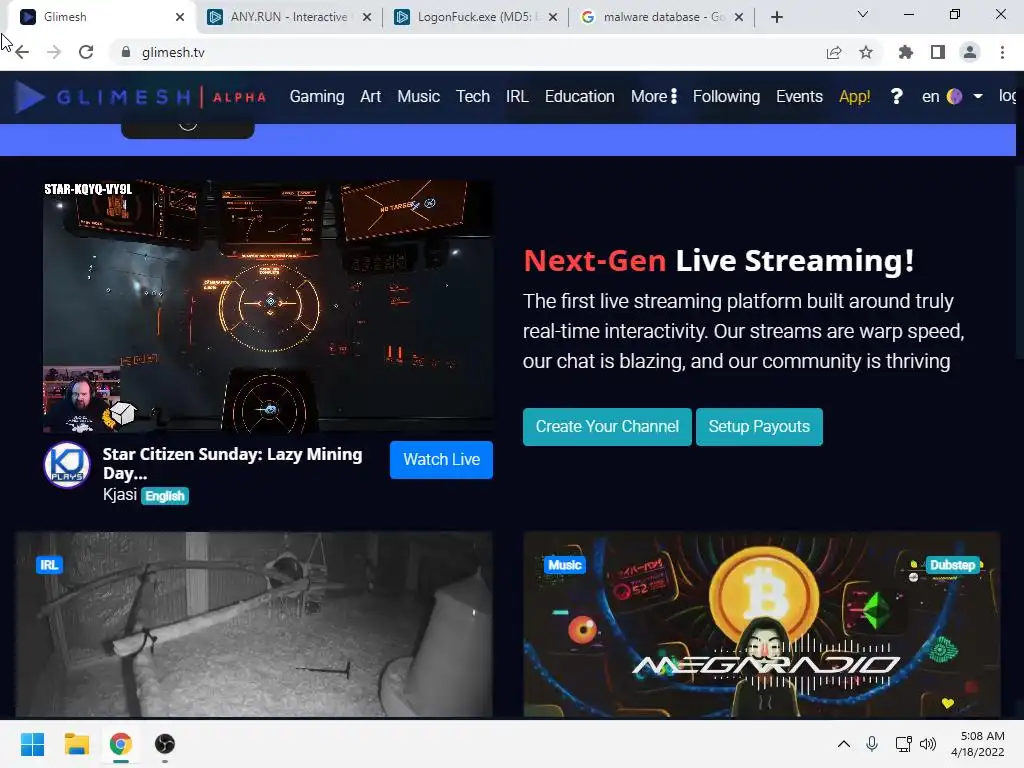Open the Education category
1024x768 pixels.
579,97
